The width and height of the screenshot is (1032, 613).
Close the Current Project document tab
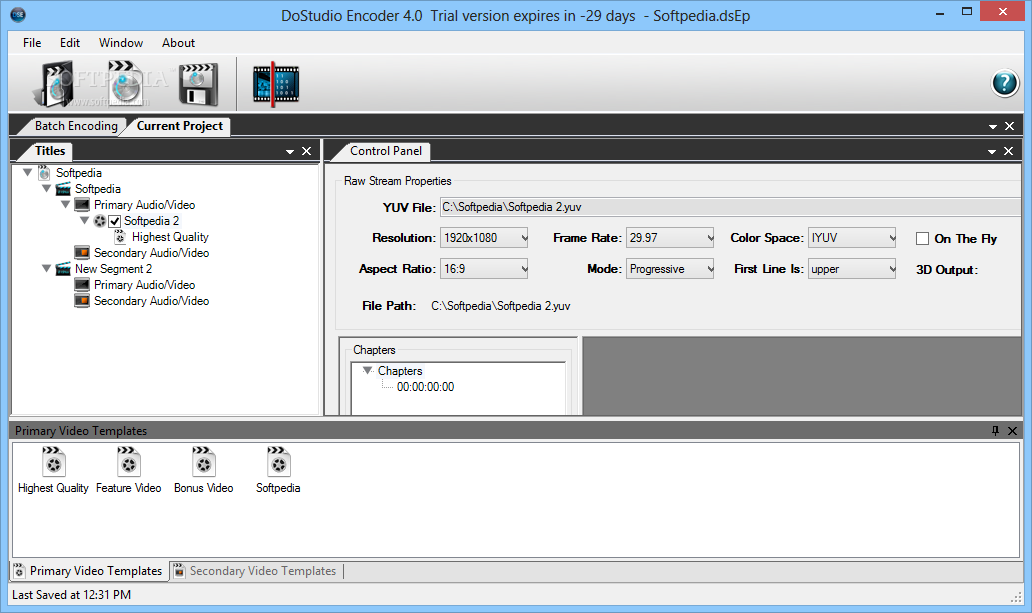click(1010, 126)
